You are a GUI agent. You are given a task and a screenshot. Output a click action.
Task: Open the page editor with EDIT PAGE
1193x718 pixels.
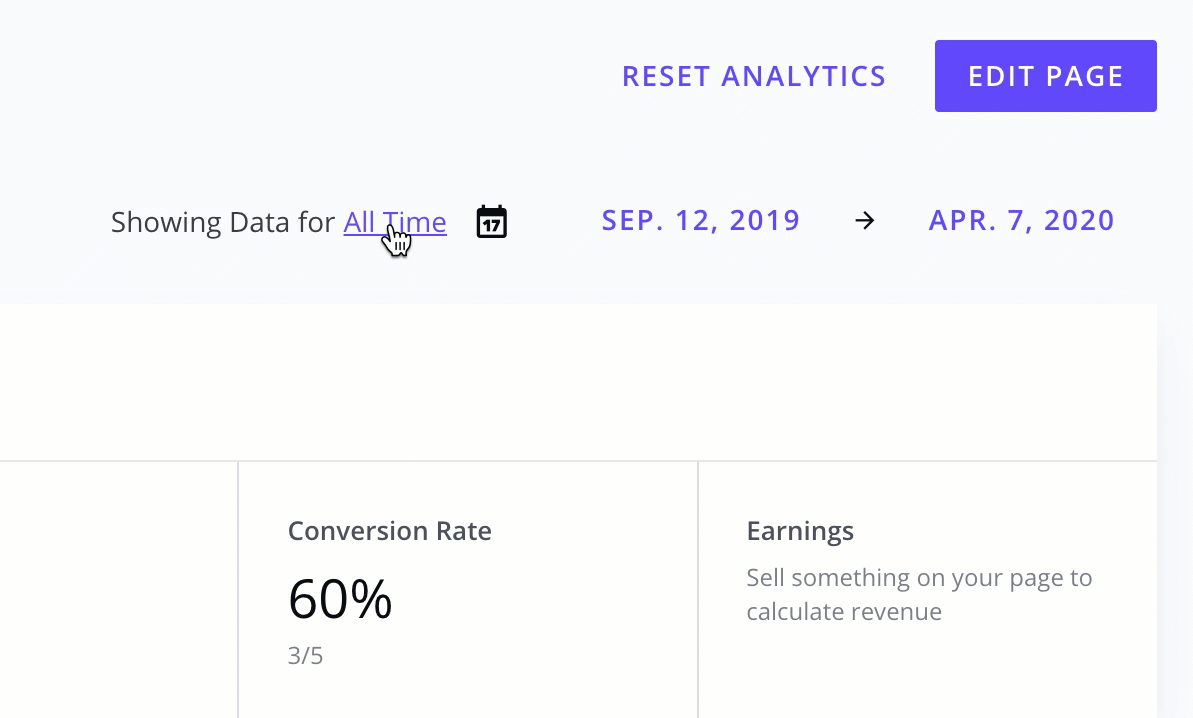(1045, 76)
